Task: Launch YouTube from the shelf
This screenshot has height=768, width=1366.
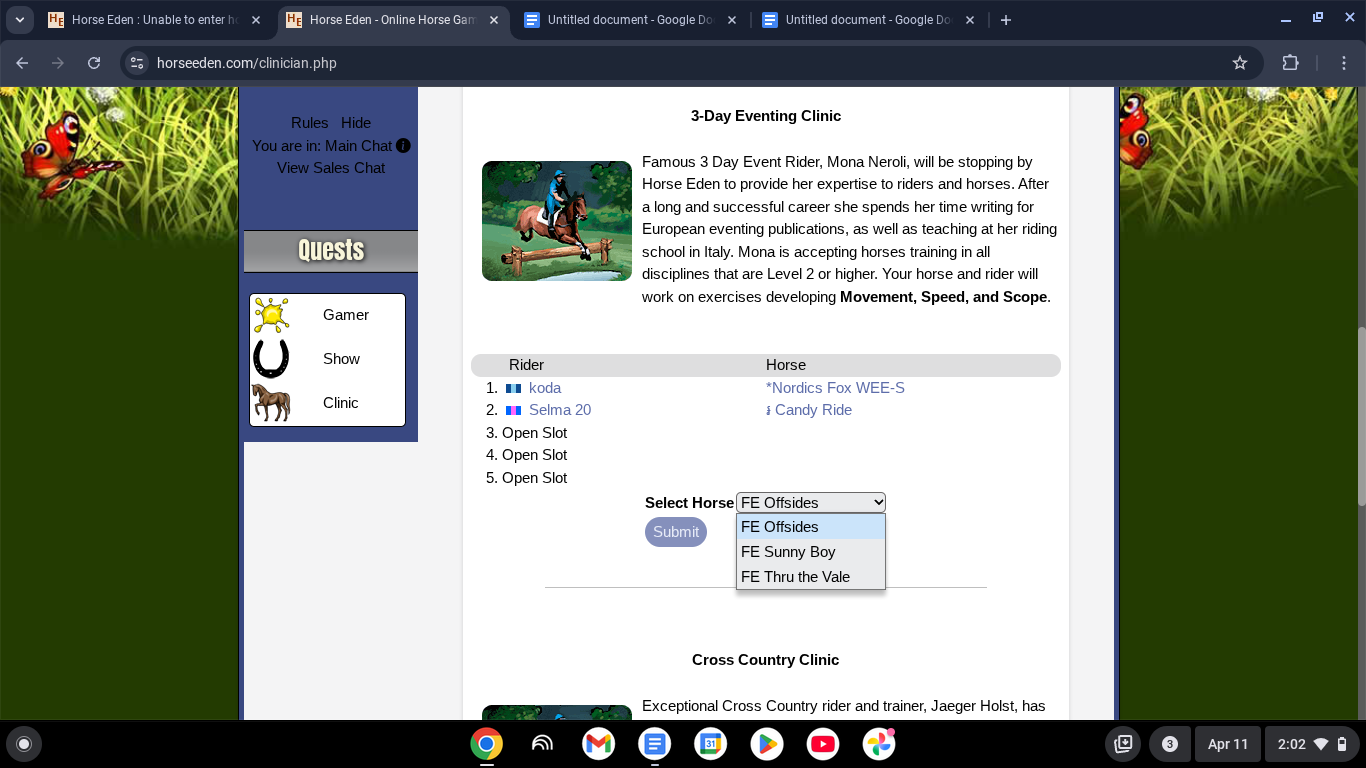Action: click(x=823, y=744)
